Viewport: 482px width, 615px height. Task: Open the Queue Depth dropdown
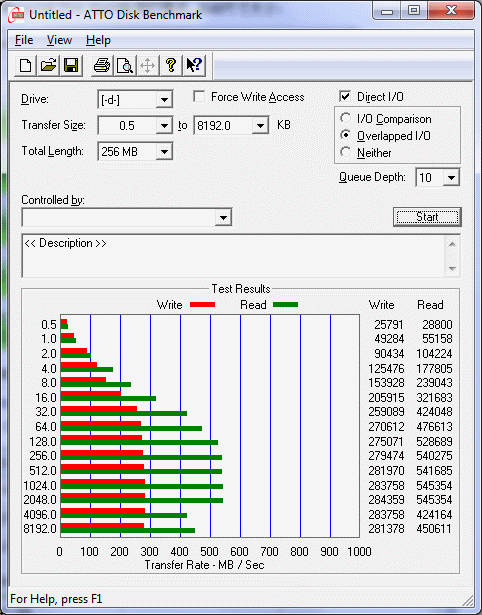tap(451, 178)
